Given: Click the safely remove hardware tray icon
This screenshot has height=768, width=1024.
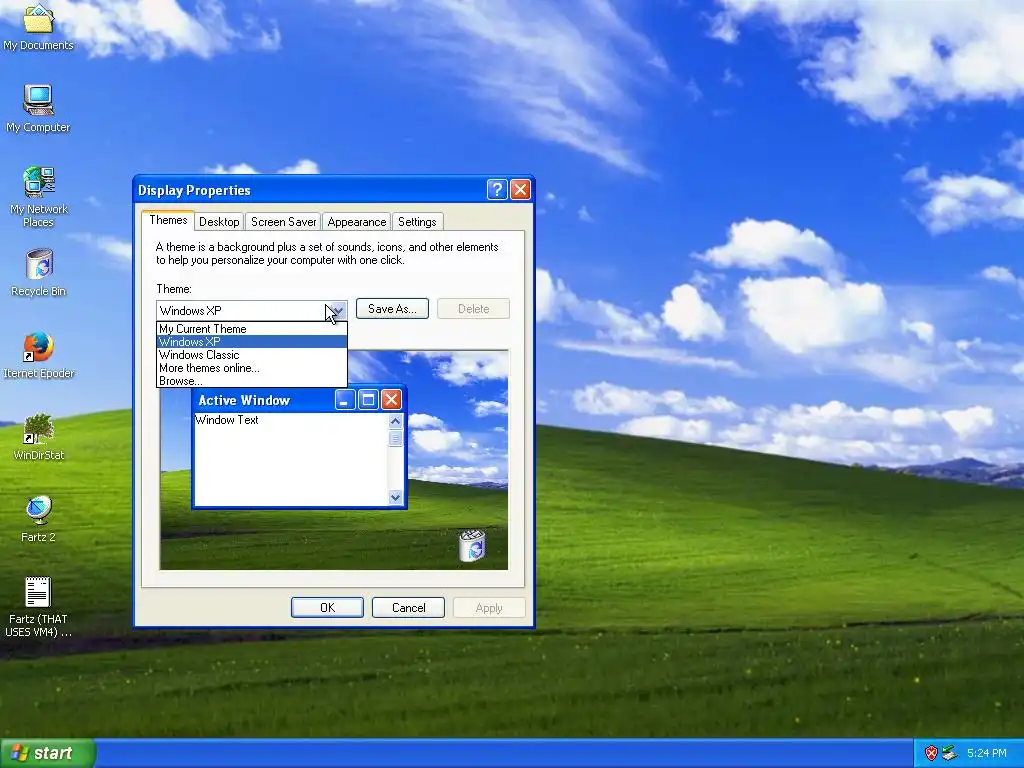Looking at the screenshot, I should 950,753.
